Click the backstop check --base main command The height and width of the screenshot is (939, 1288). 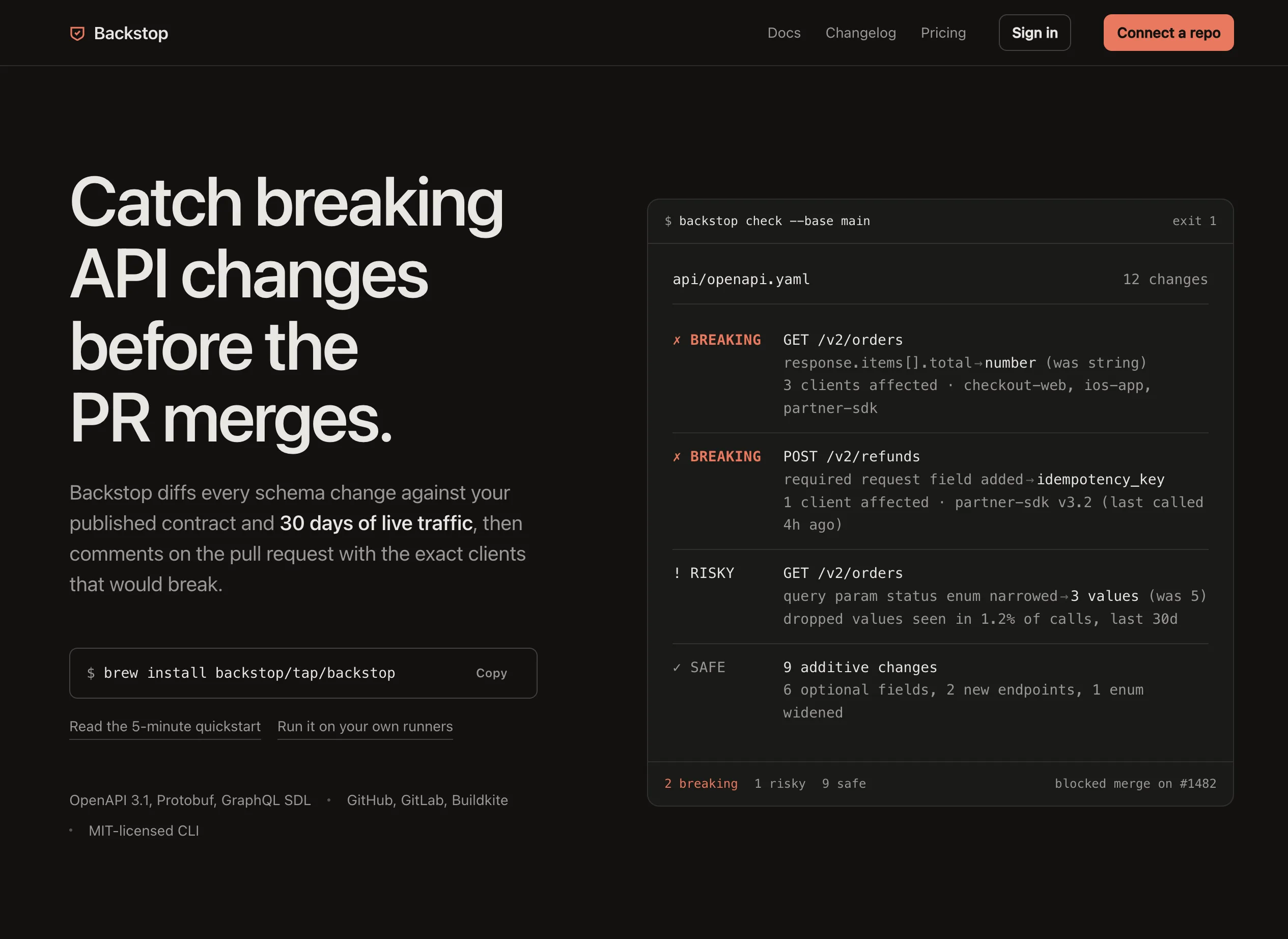[x=774, y=221]
